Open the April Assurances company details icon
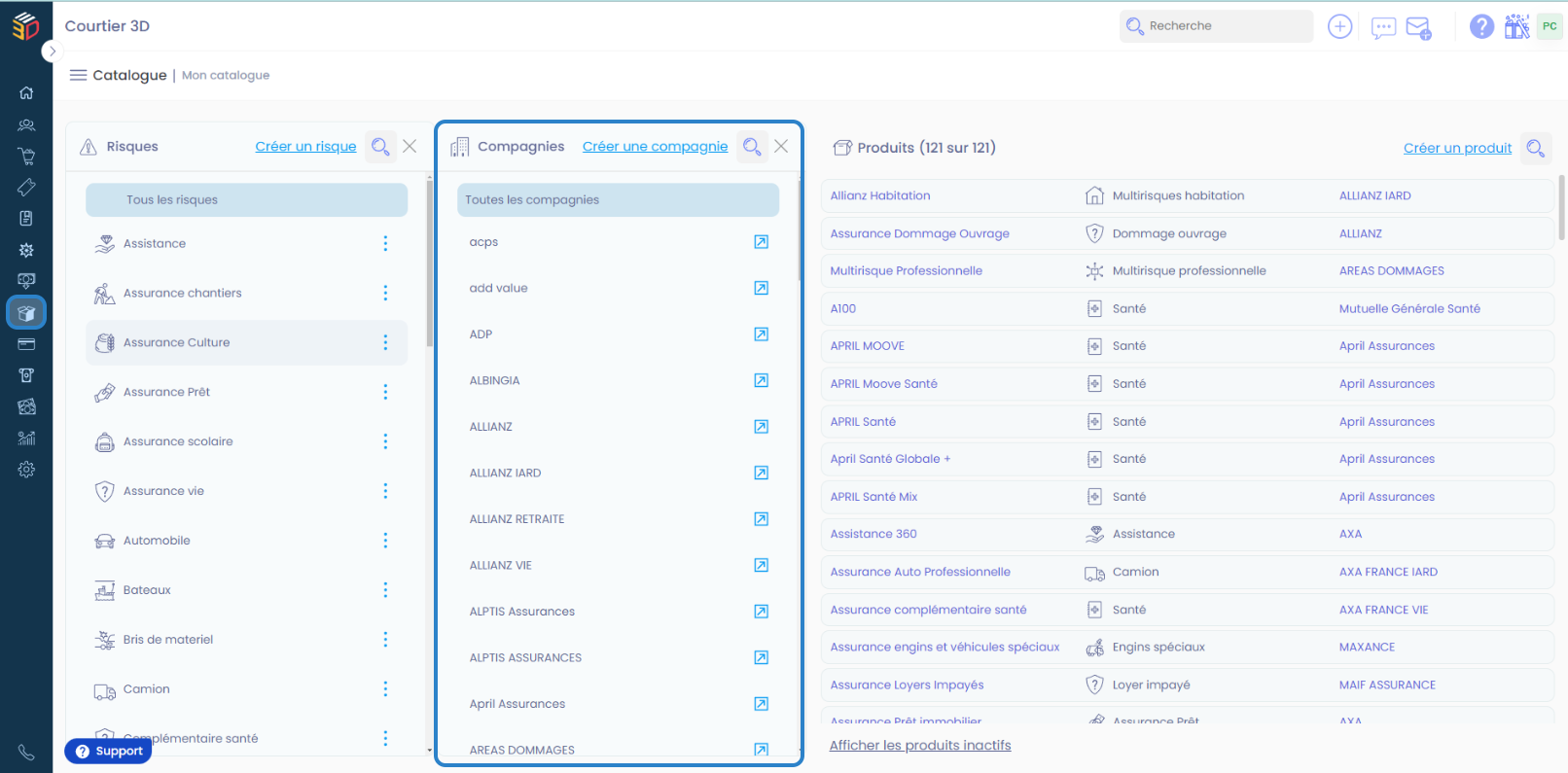This screenshot has width=1568, height=773. [762, 704]
